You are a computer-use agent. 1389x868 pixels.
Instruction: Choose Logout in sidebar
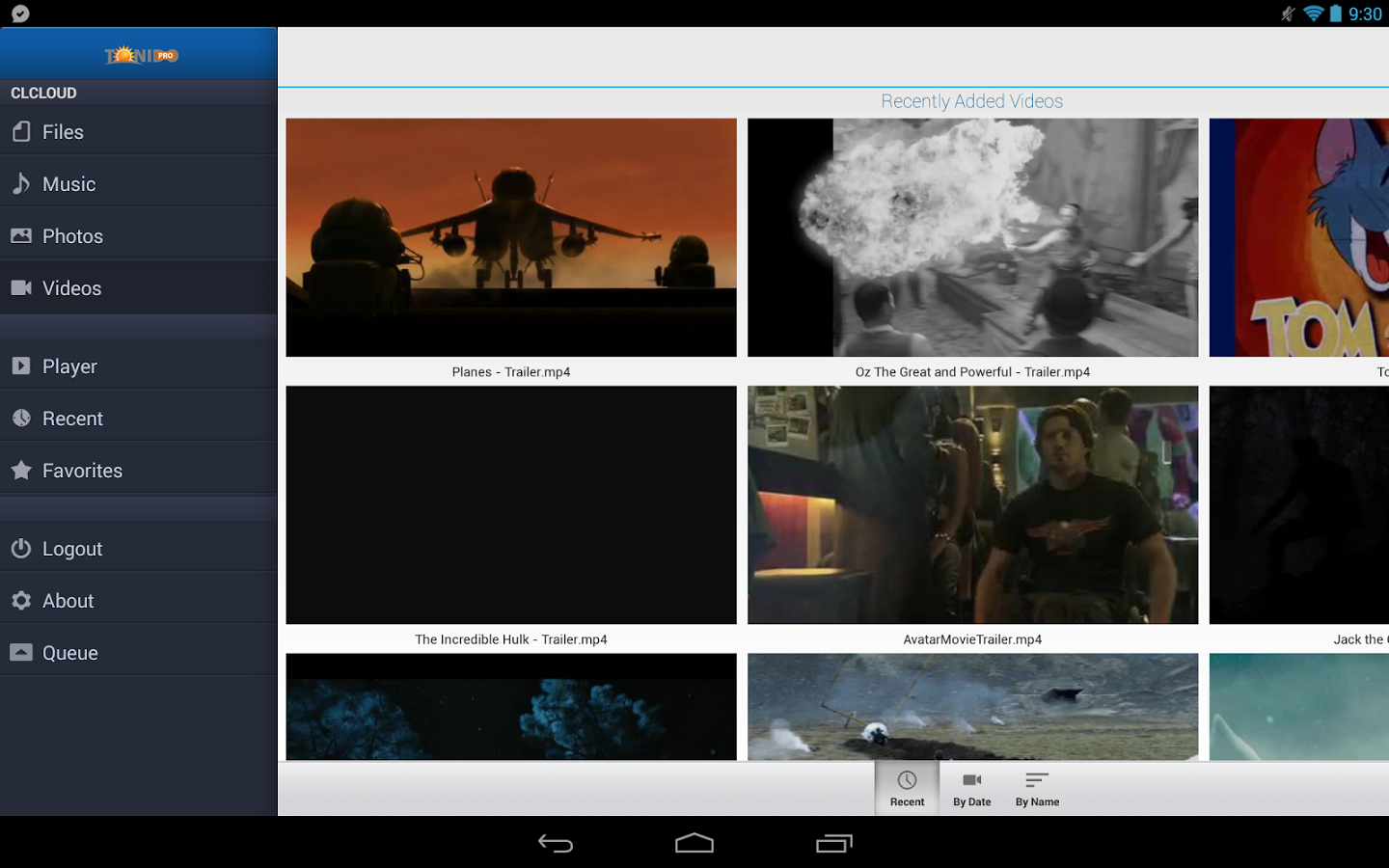pos(139,549)
